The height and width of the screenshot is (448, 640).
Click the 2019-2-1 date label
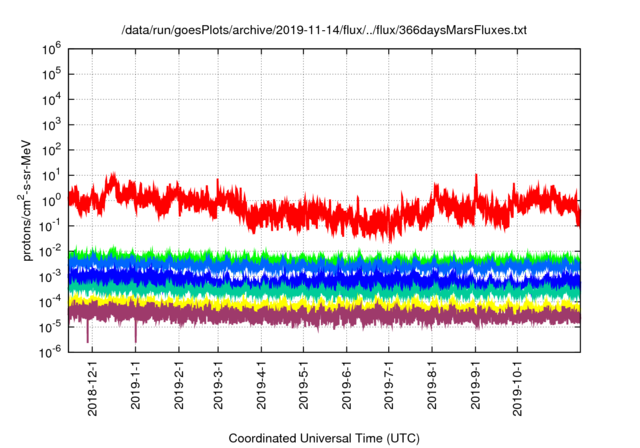pos(179,385)
